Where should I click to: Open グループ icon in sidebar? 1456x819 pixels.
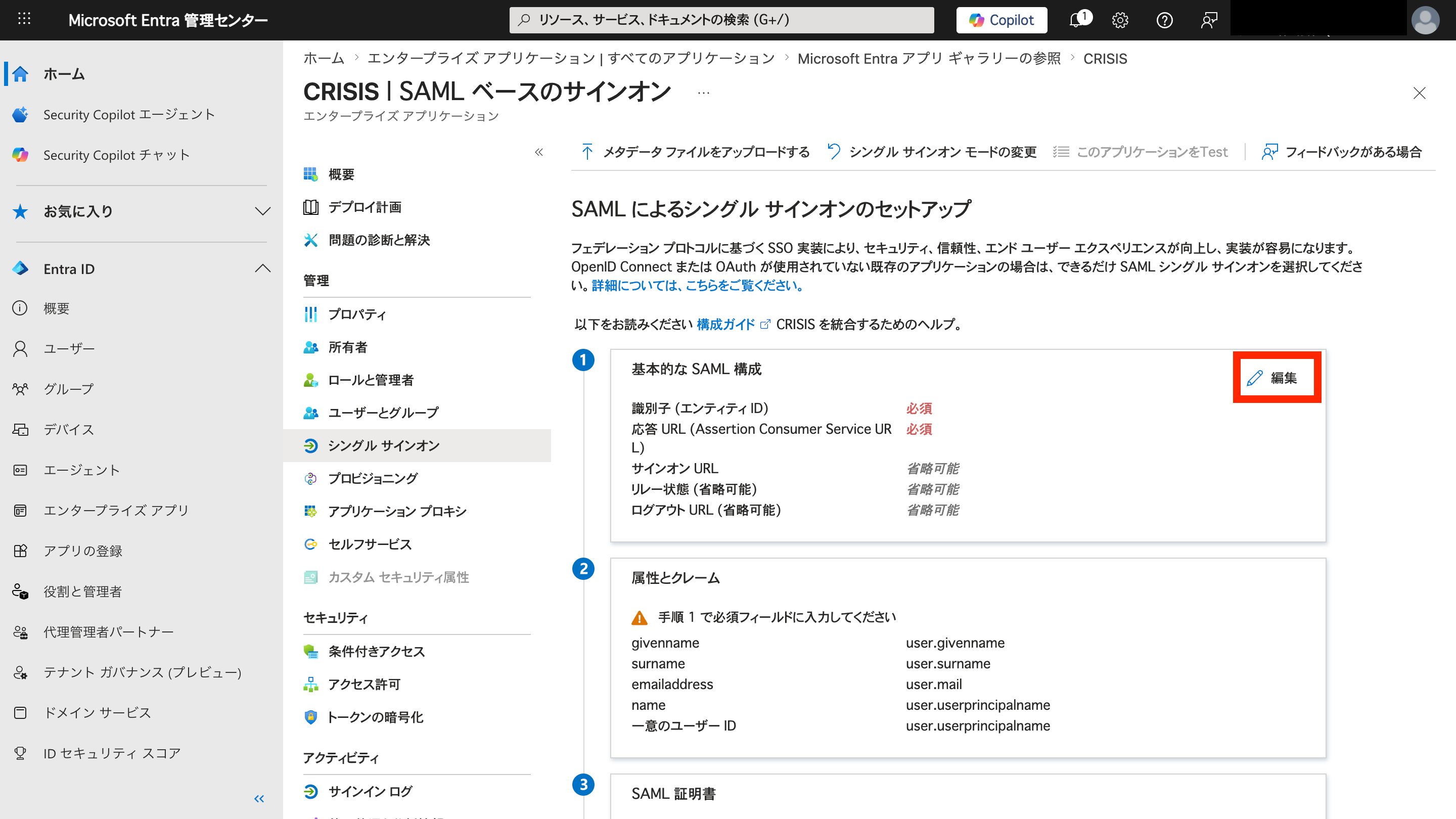(x=20, y=389)
